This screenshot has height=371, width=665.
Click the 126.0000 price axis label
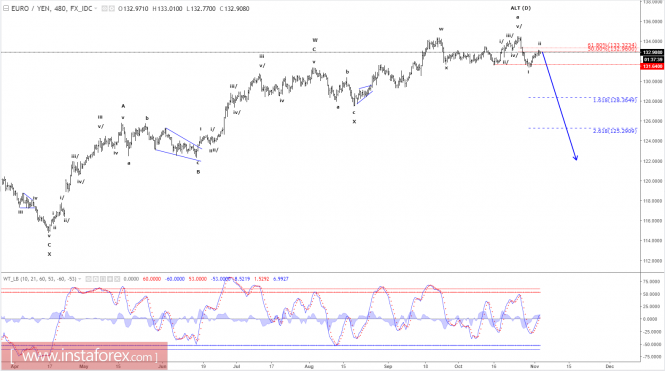coord(652,121)
